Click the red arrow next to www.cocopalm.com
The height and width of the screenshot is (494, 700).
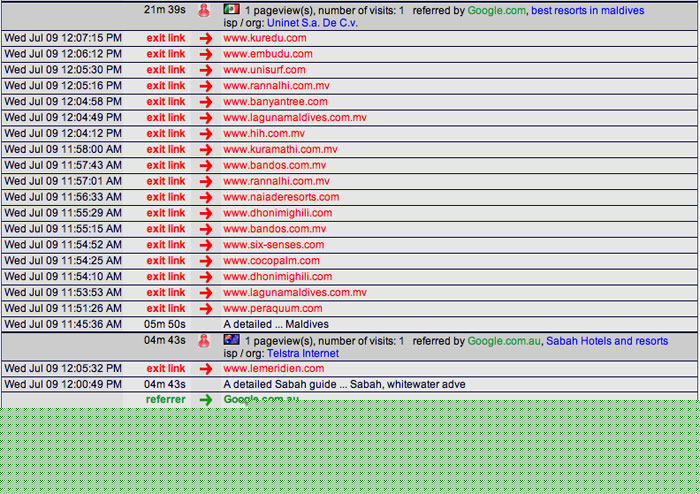(205, 261)
